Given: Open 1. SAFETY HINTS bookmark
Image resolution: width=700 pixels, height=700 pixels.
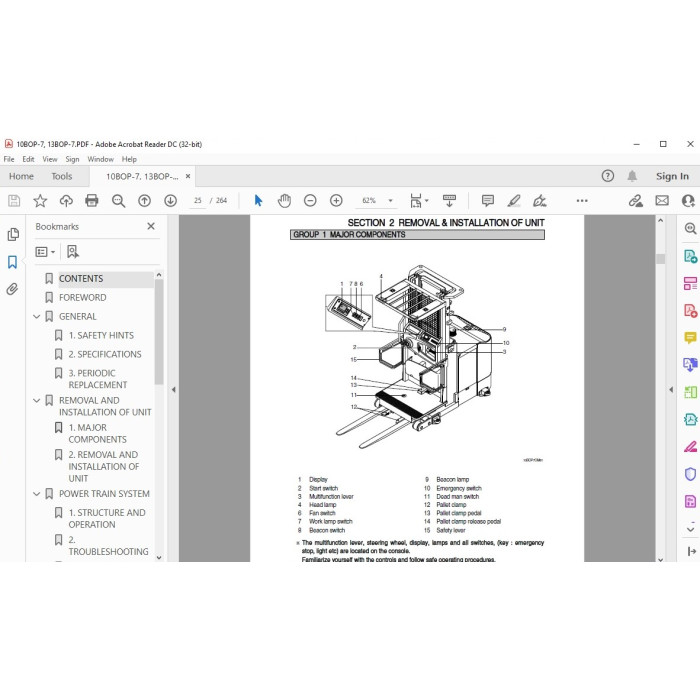Looking at the screenshot, I should 101,335.
